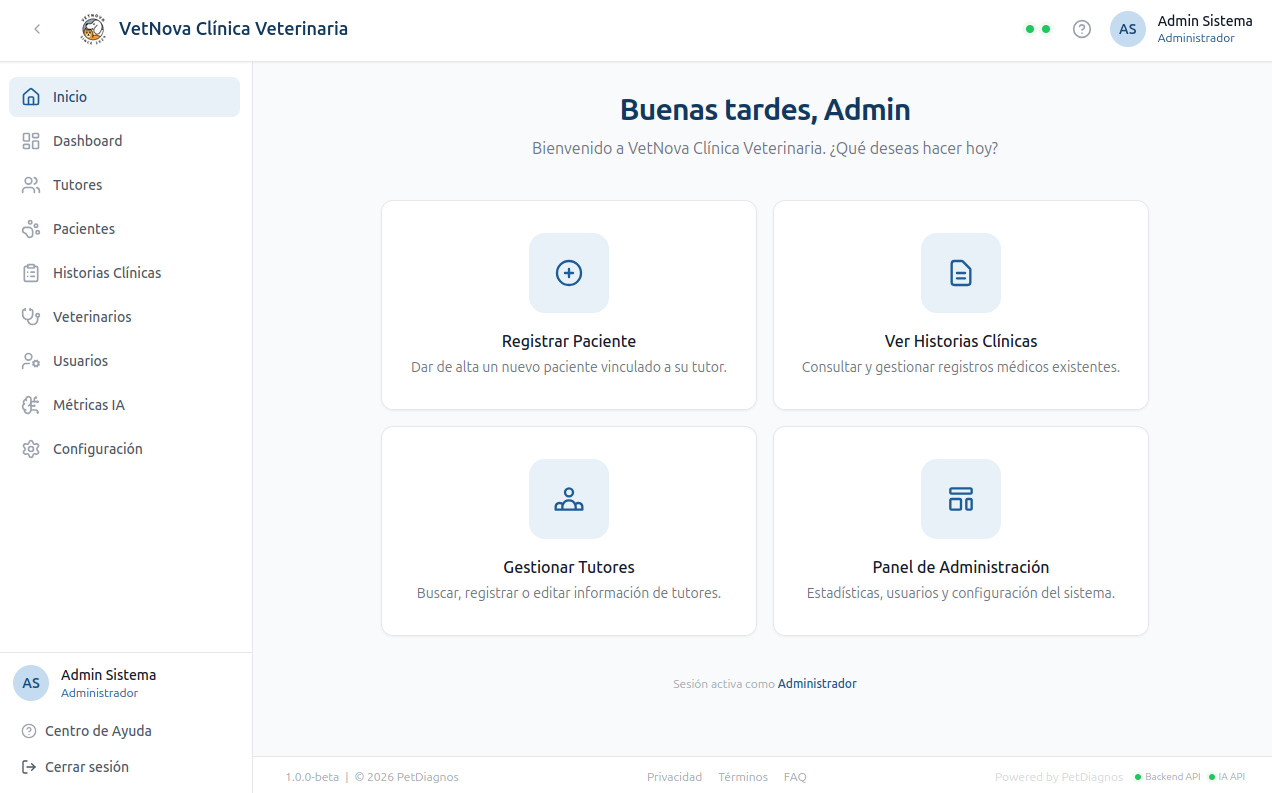Open Tutores section in sidebar
Image resolution: width=1272 pixels, height=793 pixels.
tap(124, 185)
